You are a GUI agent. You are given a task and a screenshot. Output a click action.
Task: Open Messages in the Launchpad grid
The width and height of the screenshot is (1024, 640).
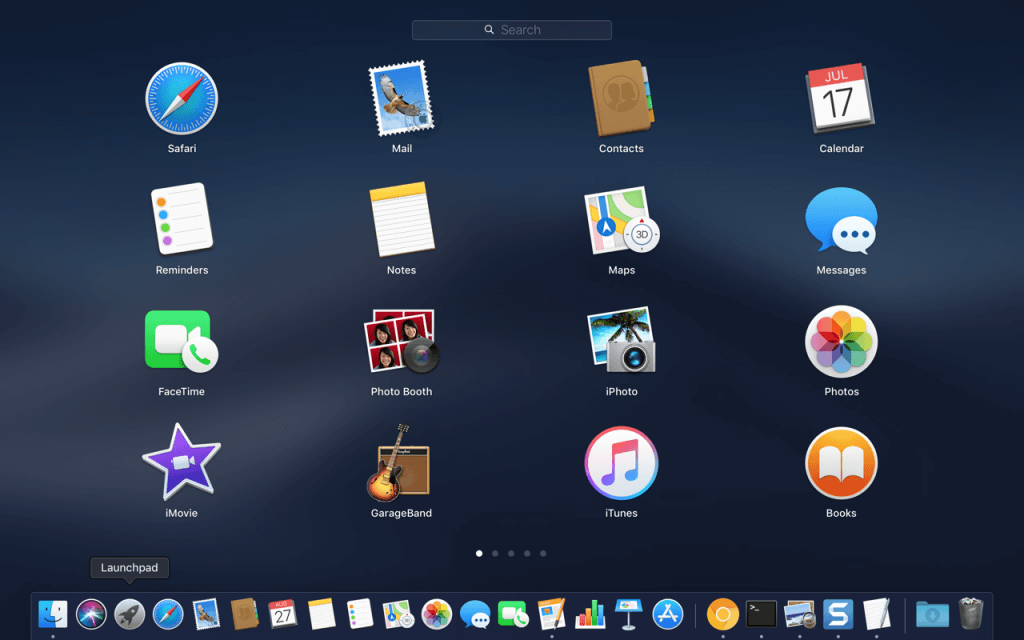[841, 221]
